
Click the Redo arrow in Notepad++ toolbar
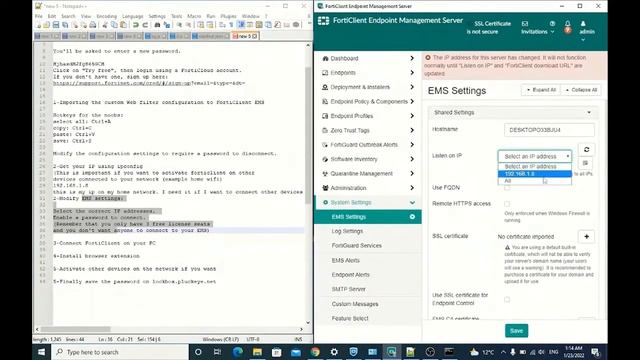tap(144, 25)
